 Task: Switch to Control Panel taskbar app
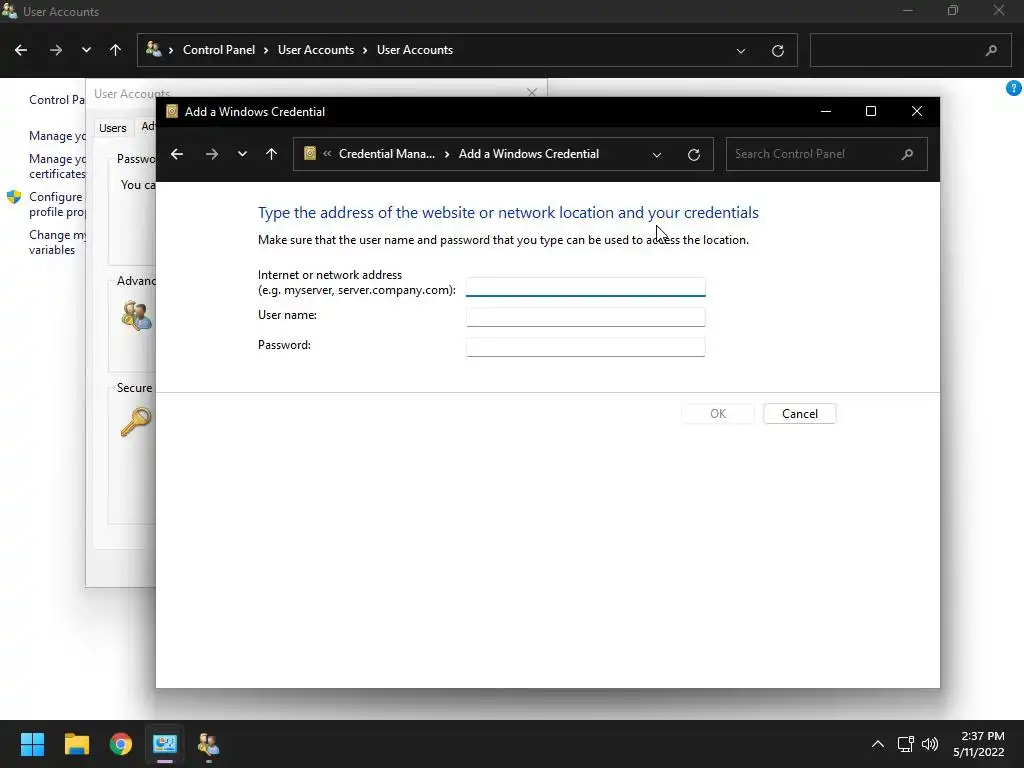[x=165, y=744]
